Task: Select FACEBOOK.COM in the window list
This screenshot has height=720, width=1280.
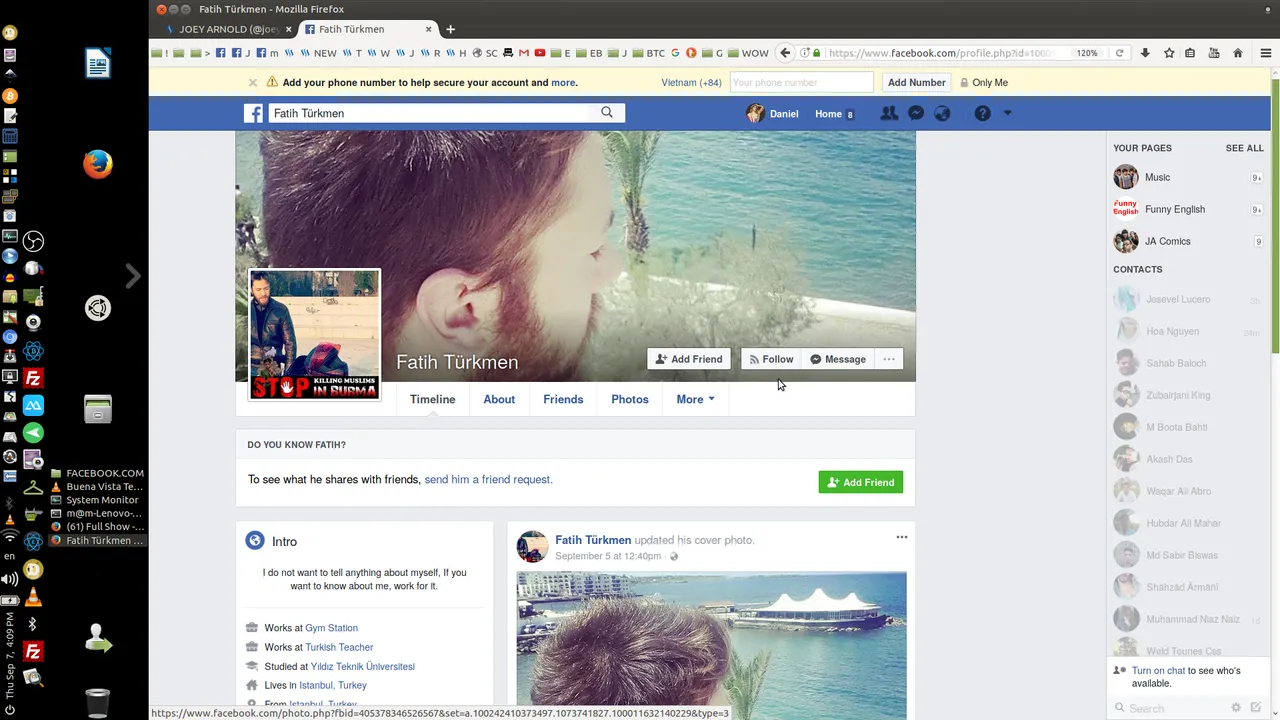Action: tap(96, 473)
